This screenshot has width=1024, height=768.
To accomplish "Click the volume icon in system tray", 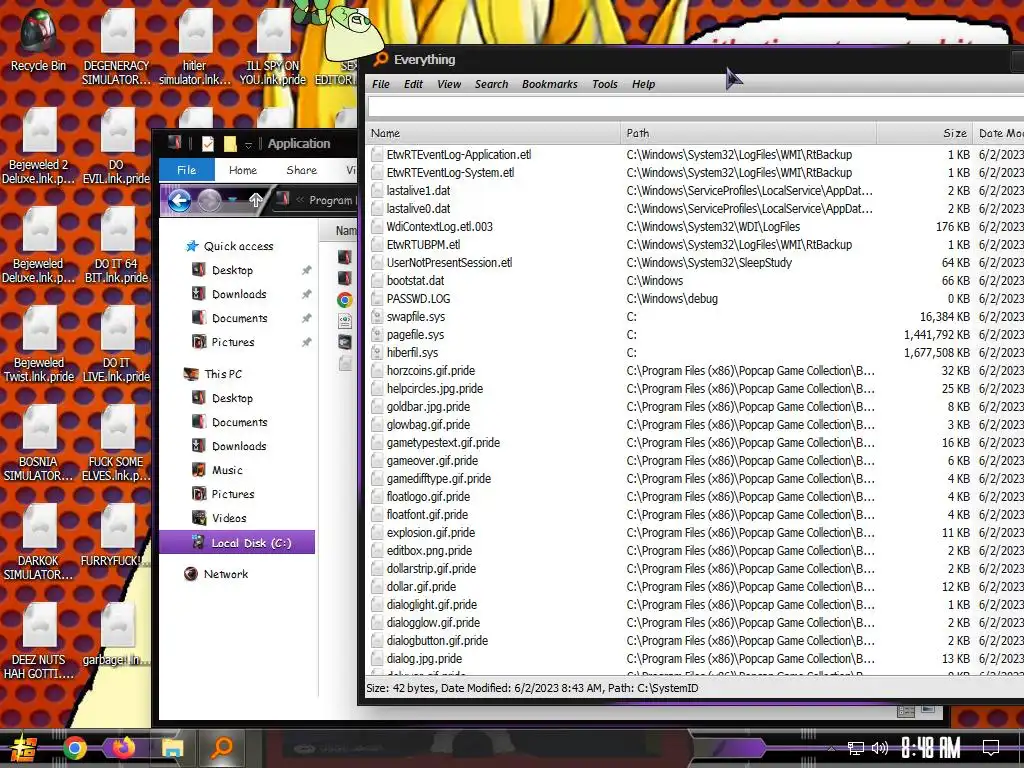I will tap(880, 748).
